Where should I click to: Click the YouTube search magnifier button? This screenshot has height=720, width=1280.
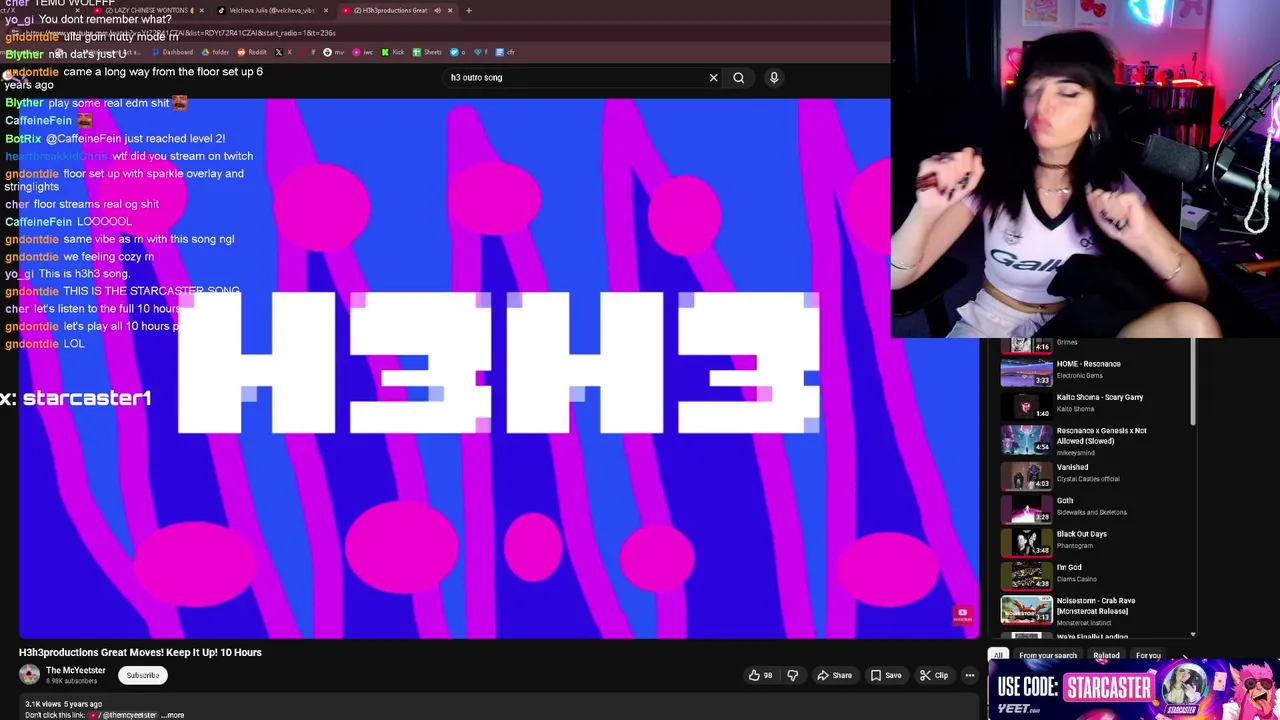pyautogui.click(x=739, y=77)
